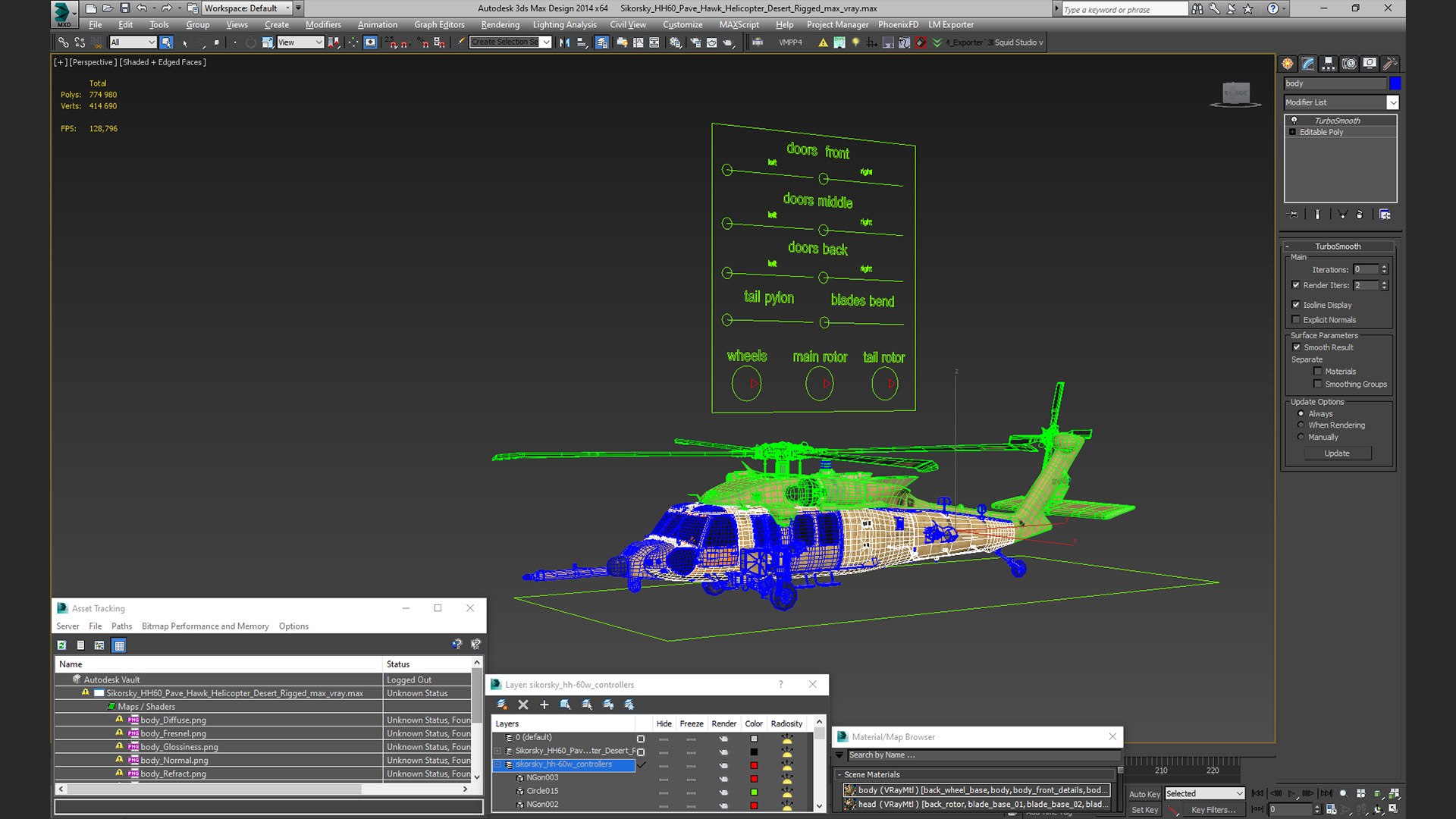Viewport: 1456px width, 819px height.
Task: Click the Redo arrow icon
Action: click(166, 8)
